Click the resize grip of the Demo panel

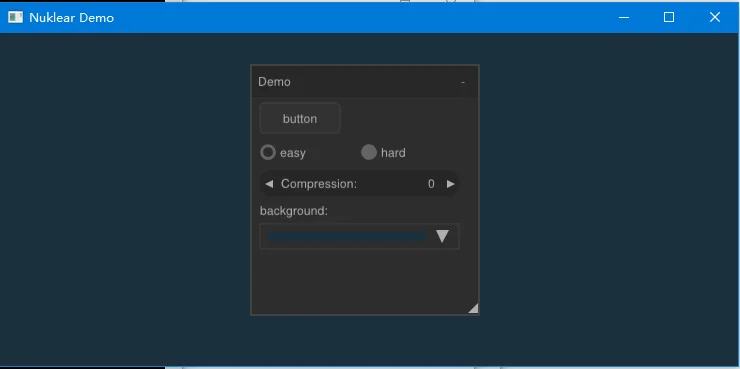(473, 308)
